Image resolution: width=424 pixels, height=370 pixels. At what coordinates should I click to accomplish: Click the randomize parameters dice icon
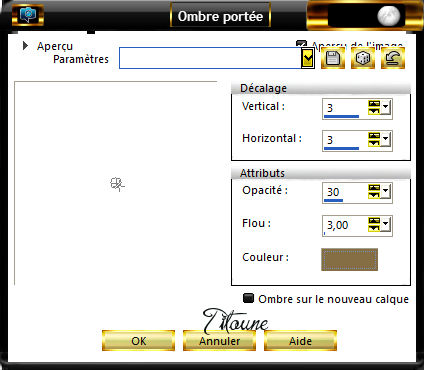point(363,58)
